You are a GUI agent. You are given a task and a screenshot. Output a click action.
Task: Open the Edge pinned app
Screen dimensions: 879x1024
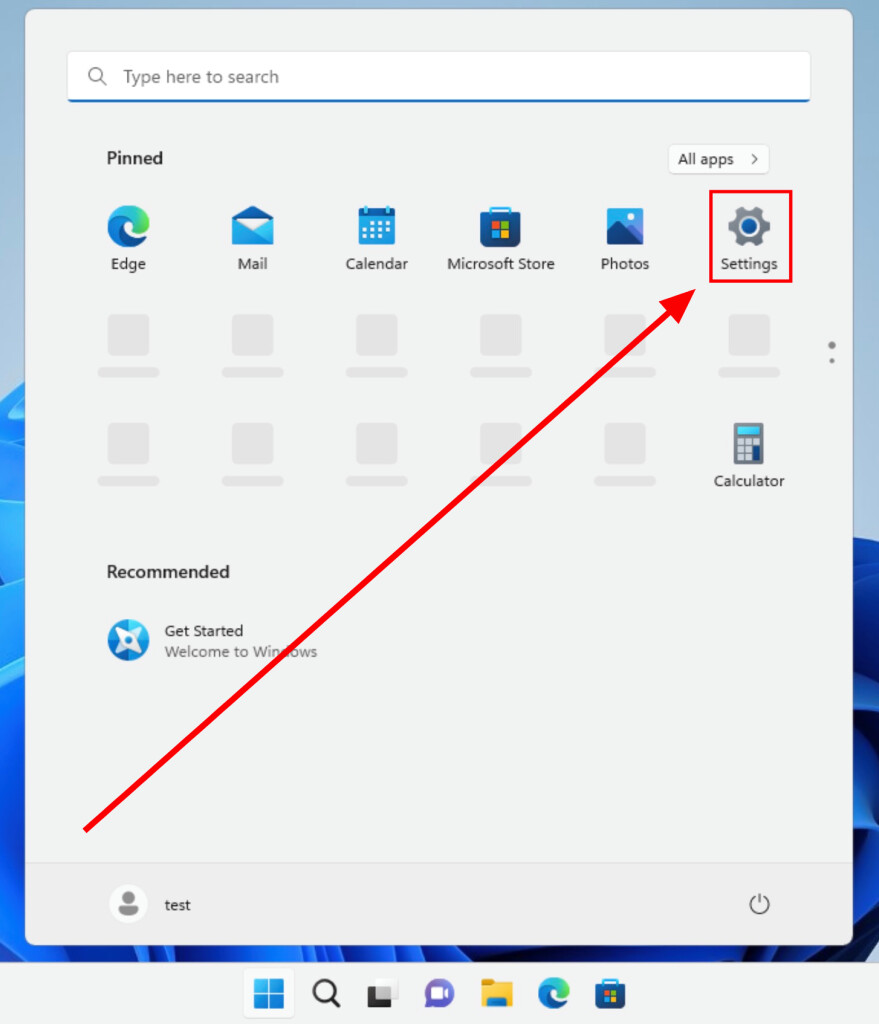coord(128,238)
